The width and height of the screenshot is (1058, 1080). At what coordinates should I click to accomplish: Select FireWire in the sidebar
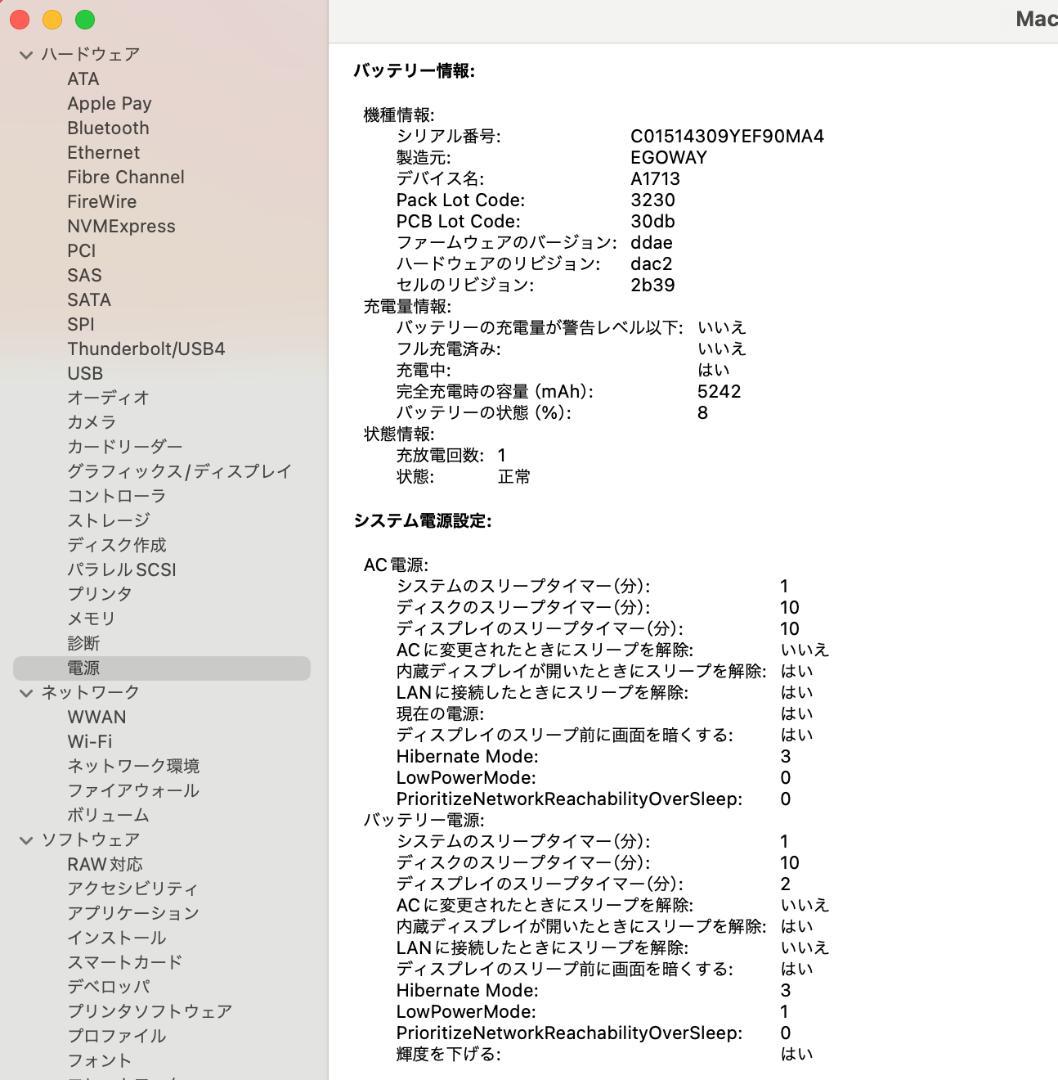(x=101, y=202)
